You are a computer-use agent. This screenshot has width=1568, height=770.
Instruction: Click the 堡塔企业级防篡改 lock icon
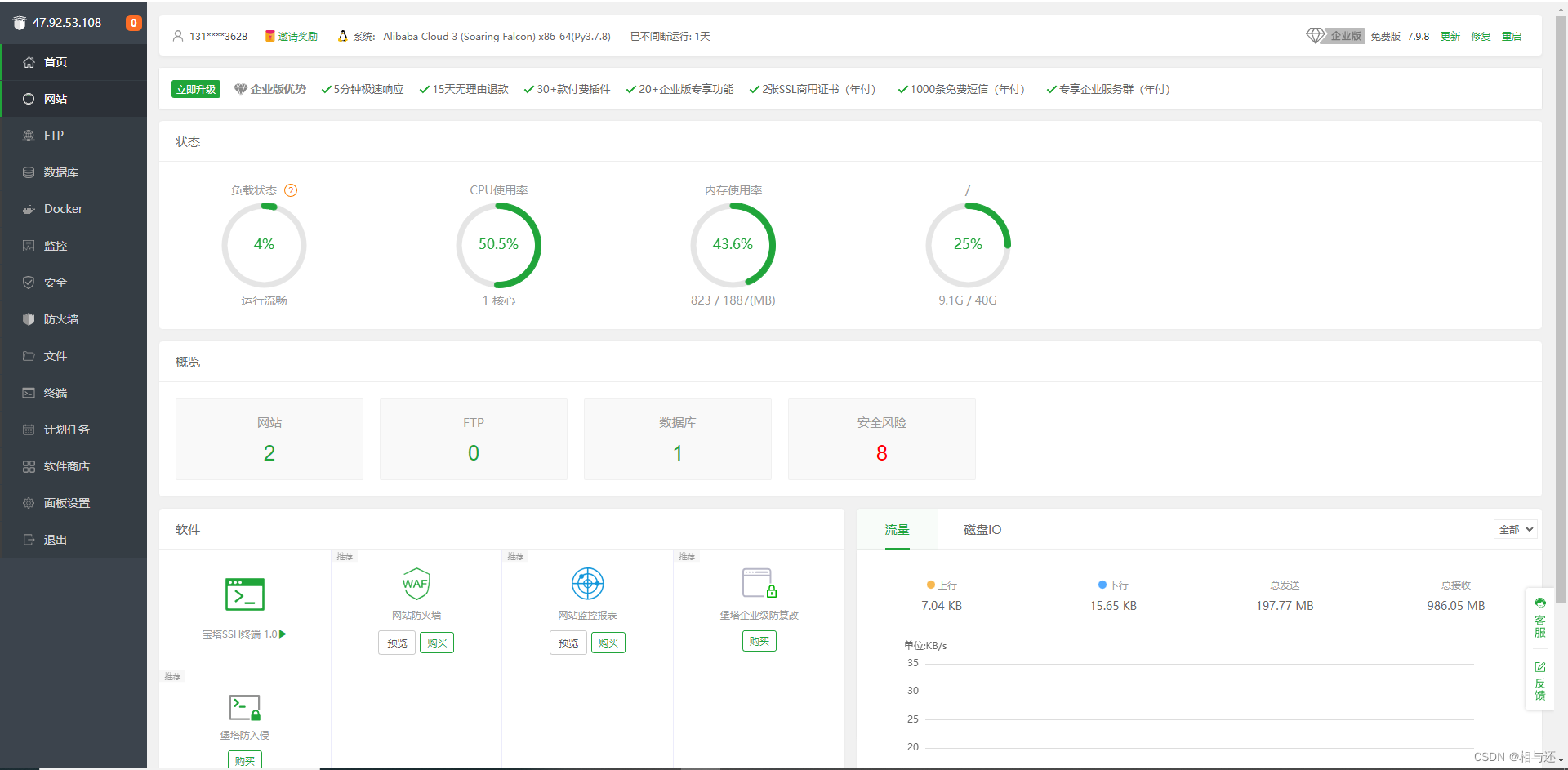click(x=759, y=584)
